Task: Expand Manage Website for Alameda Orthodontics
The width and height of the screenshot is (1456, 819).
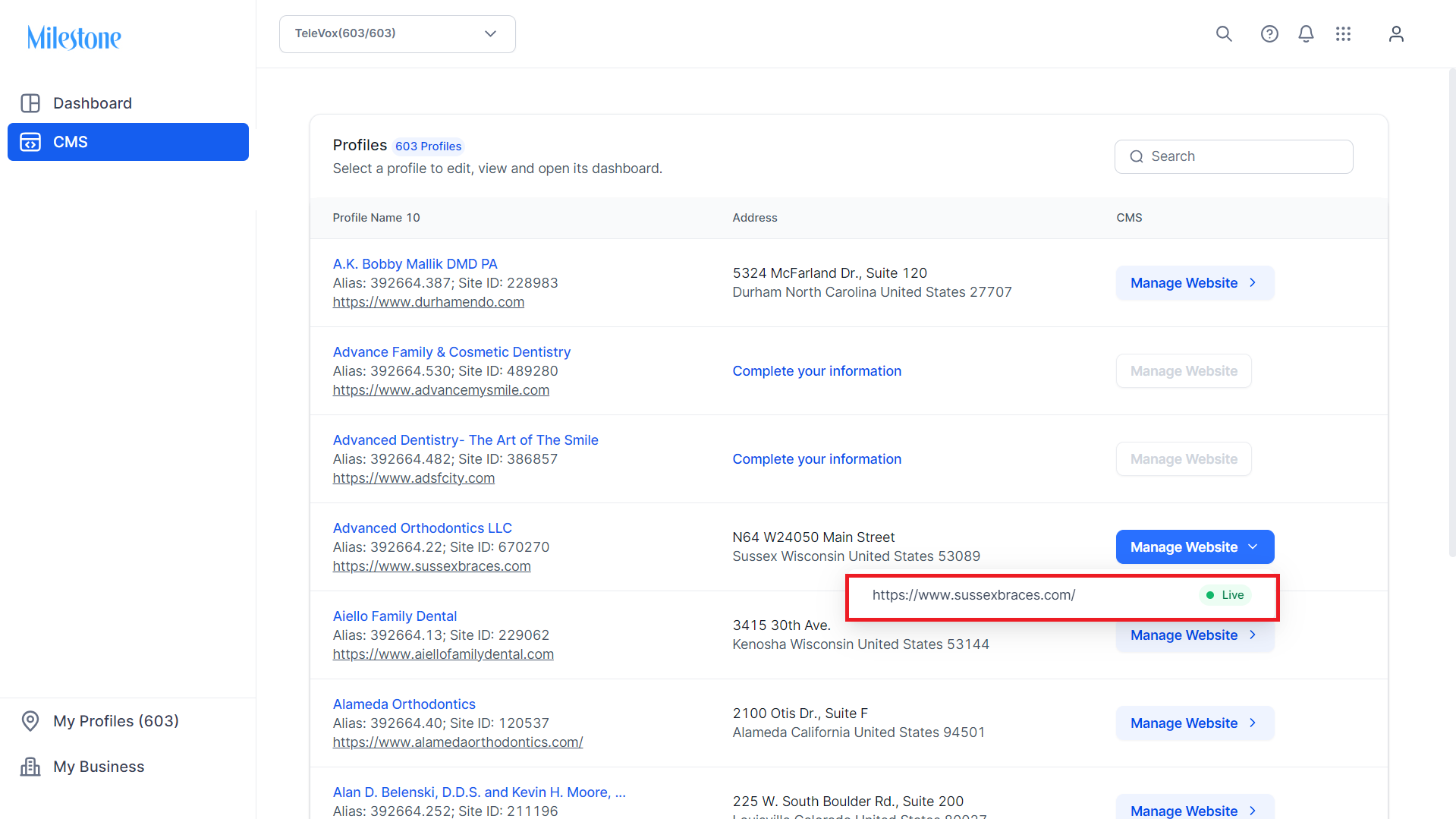Action: pos(1195,723)
